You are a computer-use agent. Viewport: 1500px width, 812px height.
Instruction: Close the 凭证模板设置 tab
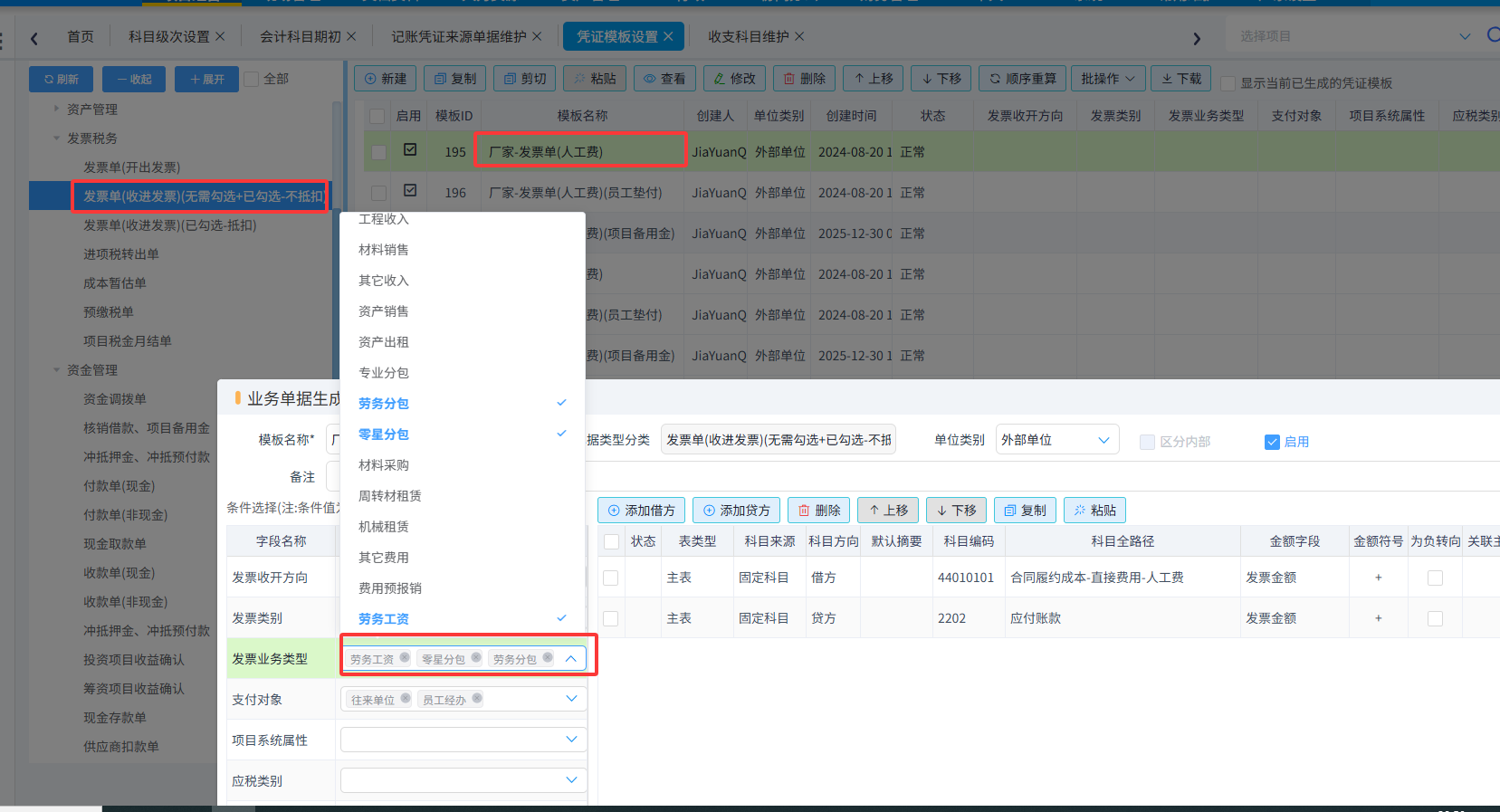pos(668,36)
